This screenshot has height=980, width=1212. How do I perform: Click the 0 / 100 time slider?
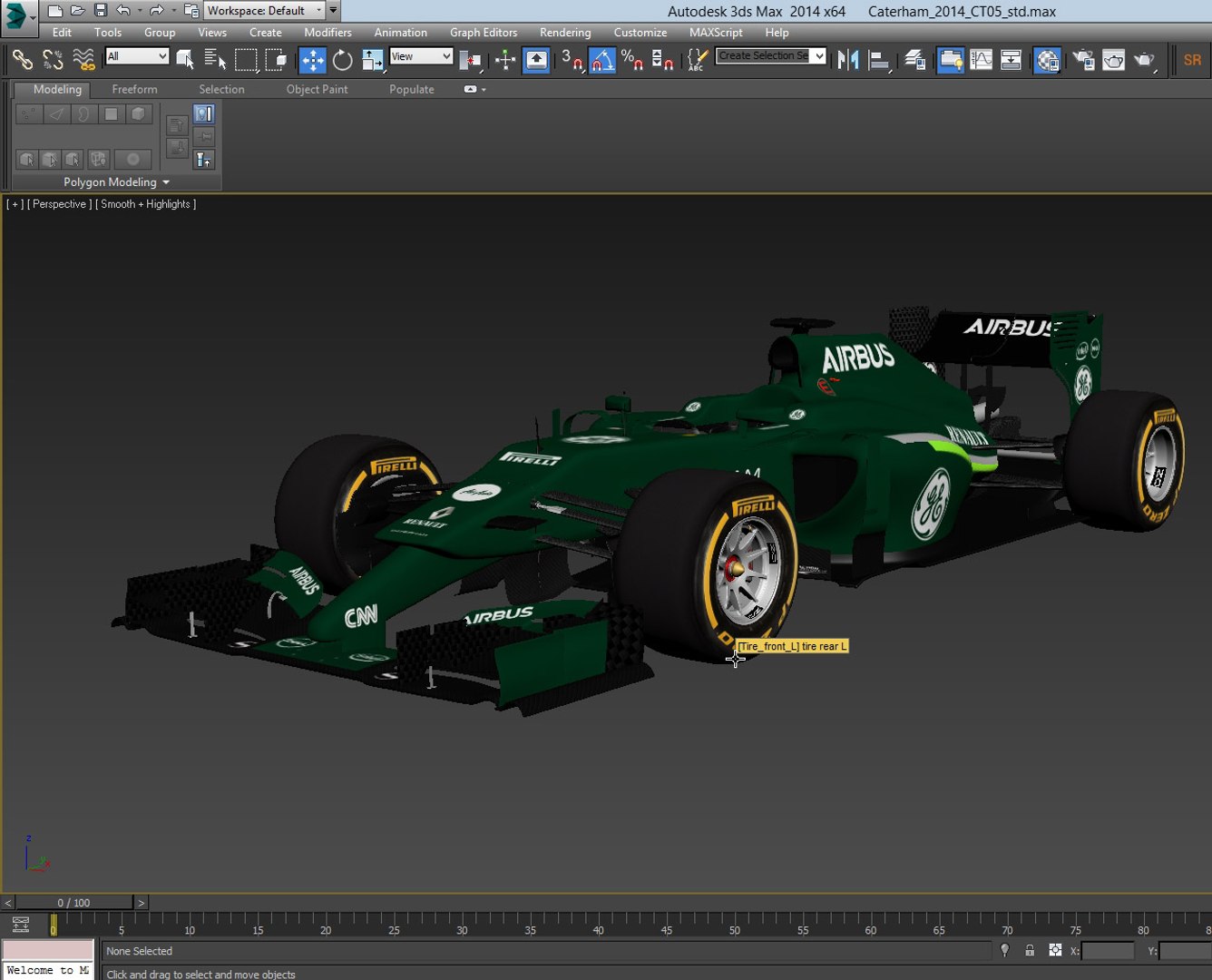click(73, 903)
